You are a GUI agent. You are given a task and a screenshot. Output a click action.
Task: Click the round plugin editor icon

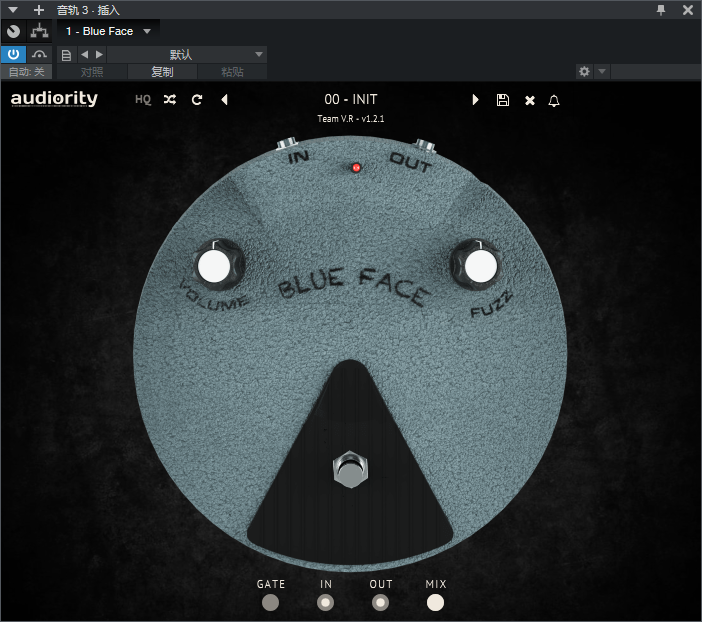[x=13, y=31]
